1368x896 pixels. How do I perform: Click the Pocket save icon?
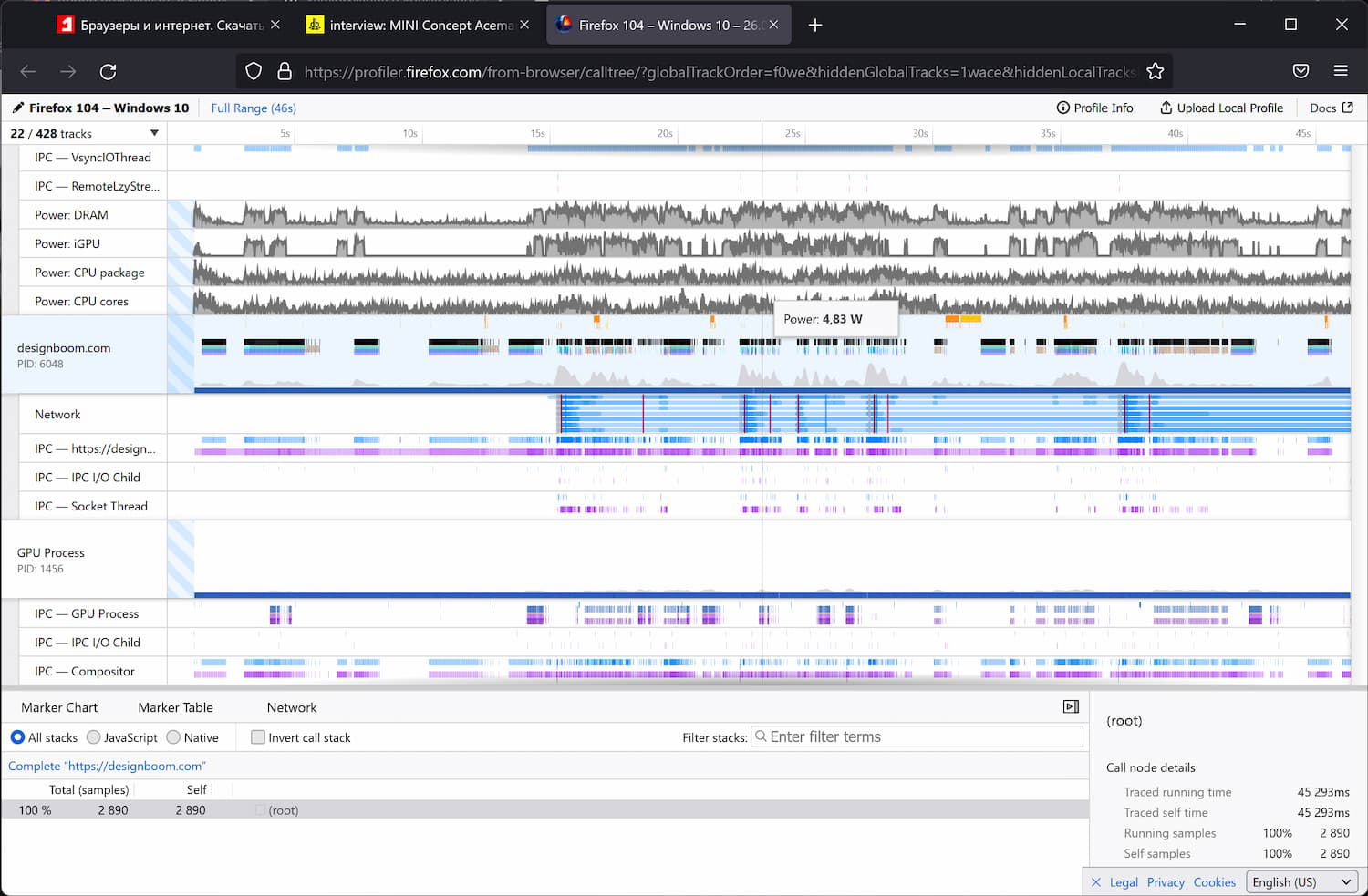click(x=1301, y=71)
